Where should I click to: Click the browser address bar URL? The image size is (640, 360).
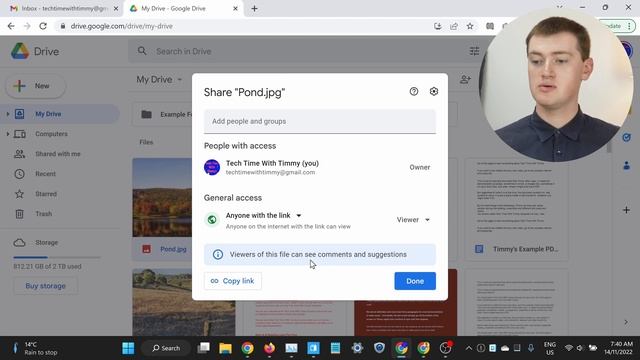[121, 26]
